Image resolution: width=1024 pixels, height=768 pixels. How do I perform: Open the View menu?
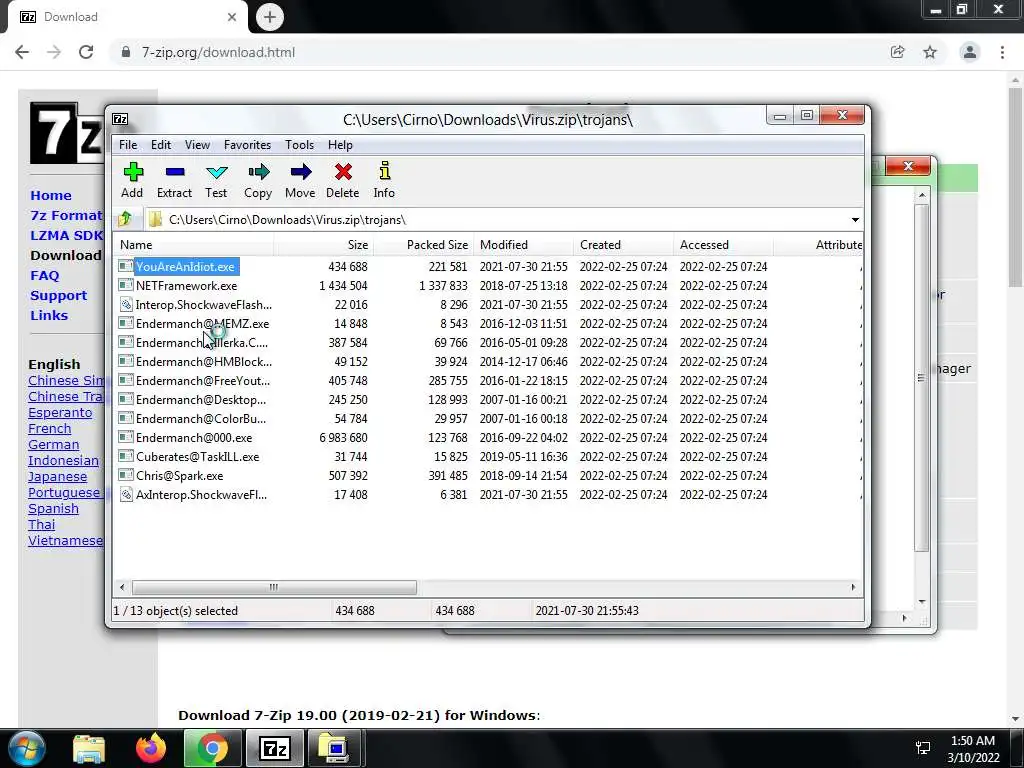pyautogui.click(x=197, y=145)
